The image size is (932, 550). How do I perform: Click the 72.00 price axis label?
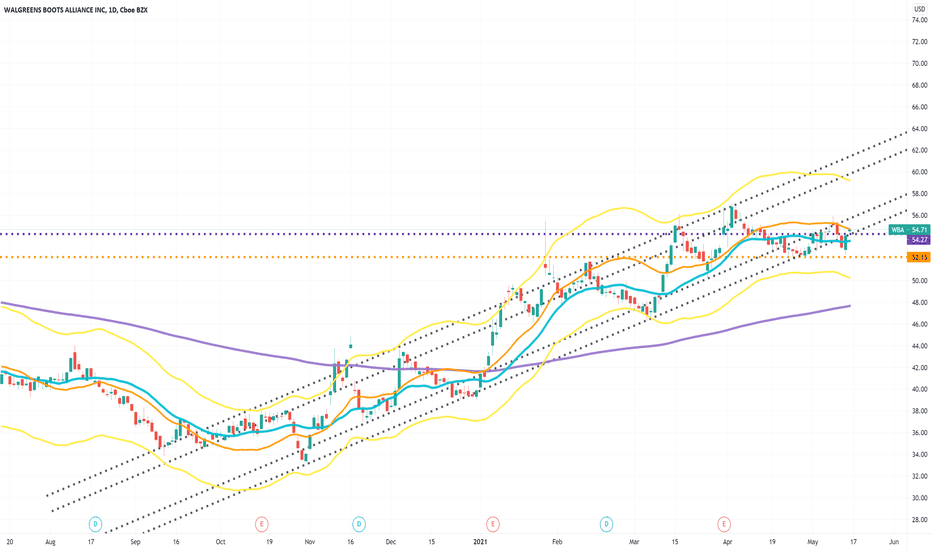pos(920,42)
